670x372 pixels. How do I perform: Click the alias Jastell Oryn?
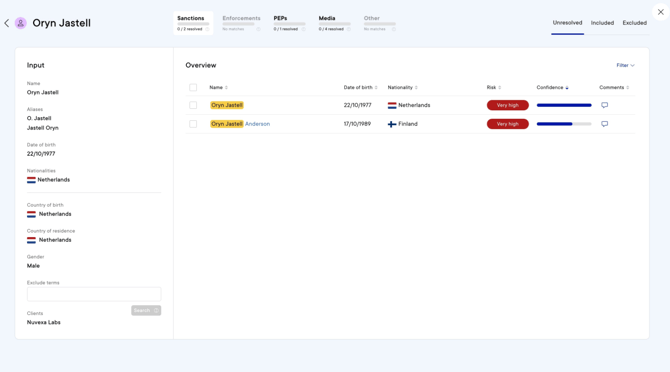coord(43,128)
